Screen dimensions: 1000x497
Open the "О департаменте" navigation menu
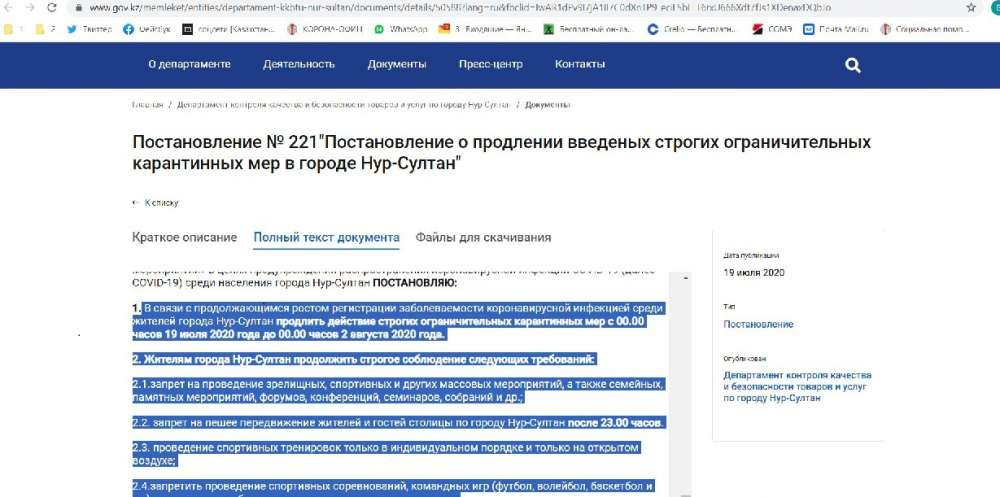(189, 65)
